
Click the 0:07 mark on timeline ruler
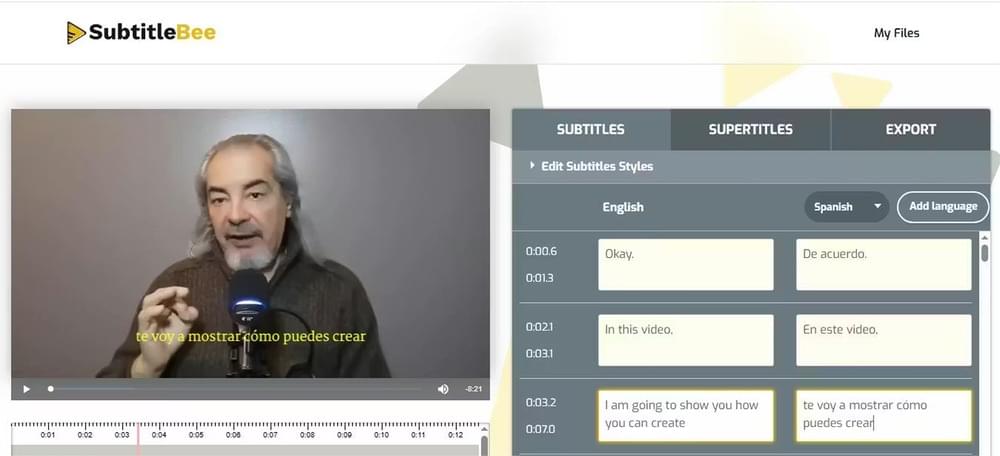[x=270, y=435]
